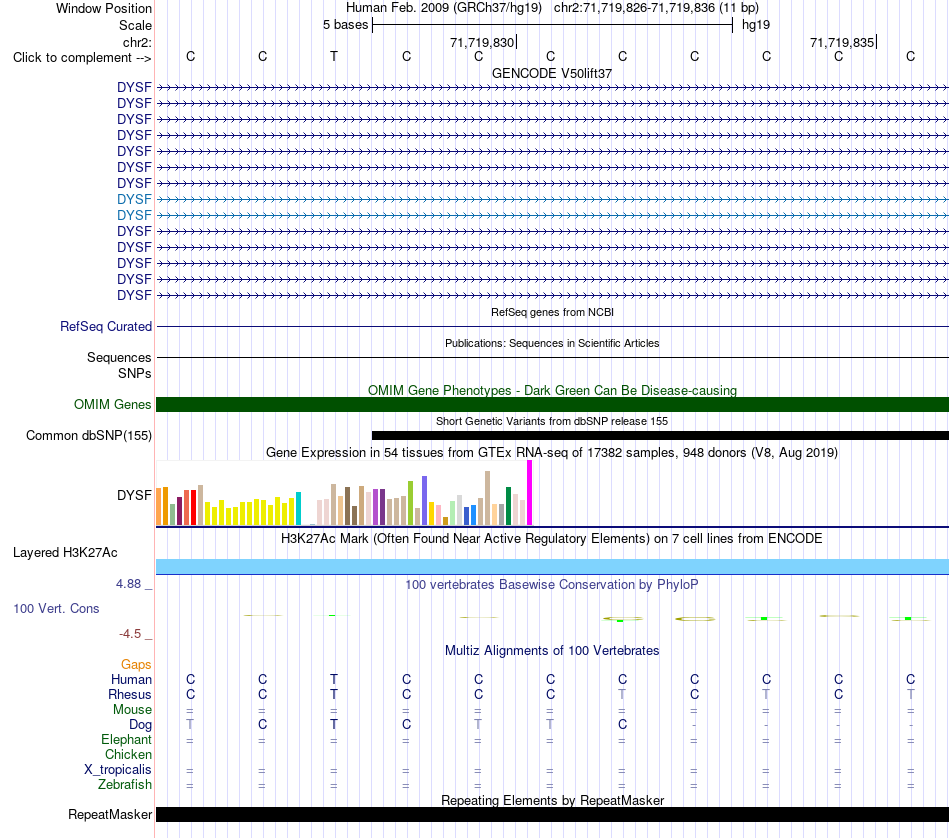Click the 'Scale' ruler label
Viewport: 950px width, 838px height.
point(135,25)
